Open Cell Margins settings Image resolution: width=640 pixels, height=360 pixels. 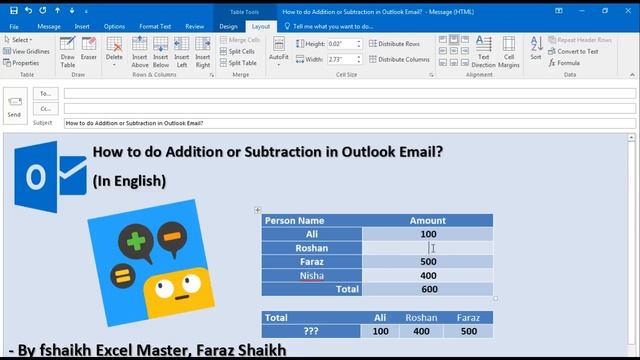point(509,52)
